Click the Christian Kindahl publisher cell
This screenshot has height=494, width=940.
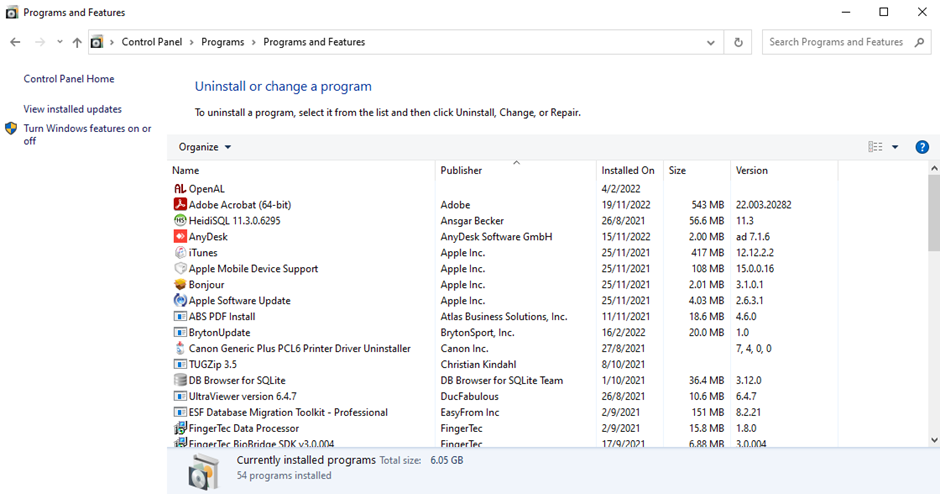click(x=478, y=365)
